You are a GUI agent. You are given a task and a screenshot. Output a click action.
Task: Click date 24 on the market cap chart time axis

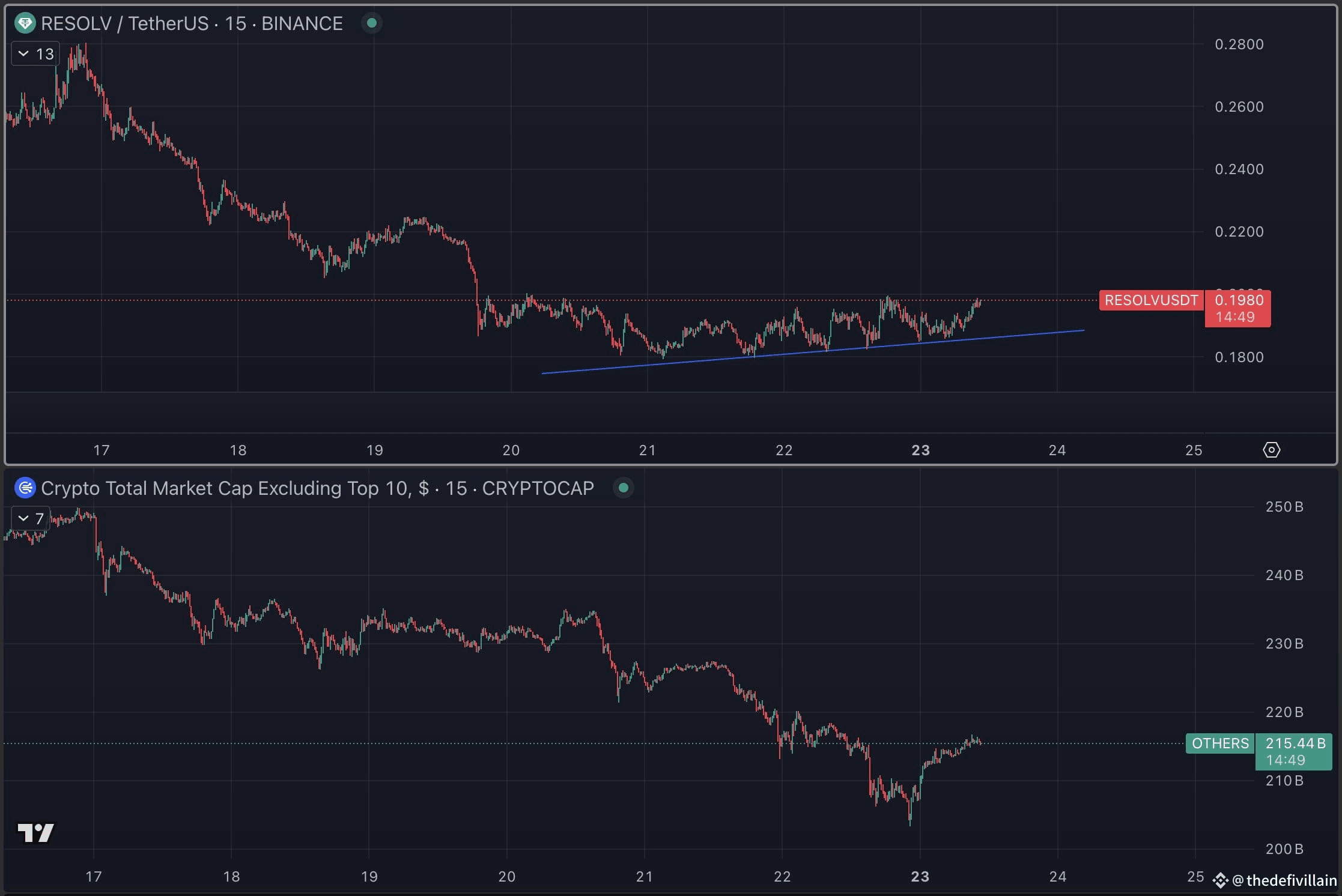[1058, 877]
